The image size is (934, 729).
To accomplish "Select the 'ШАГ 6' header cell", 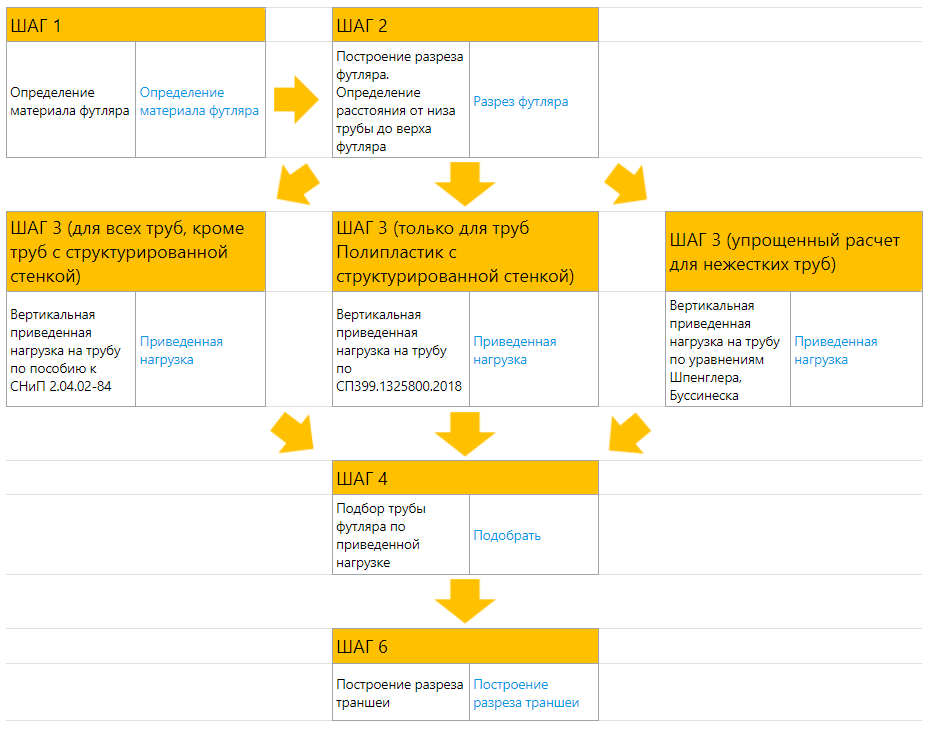I will [465, 646].
